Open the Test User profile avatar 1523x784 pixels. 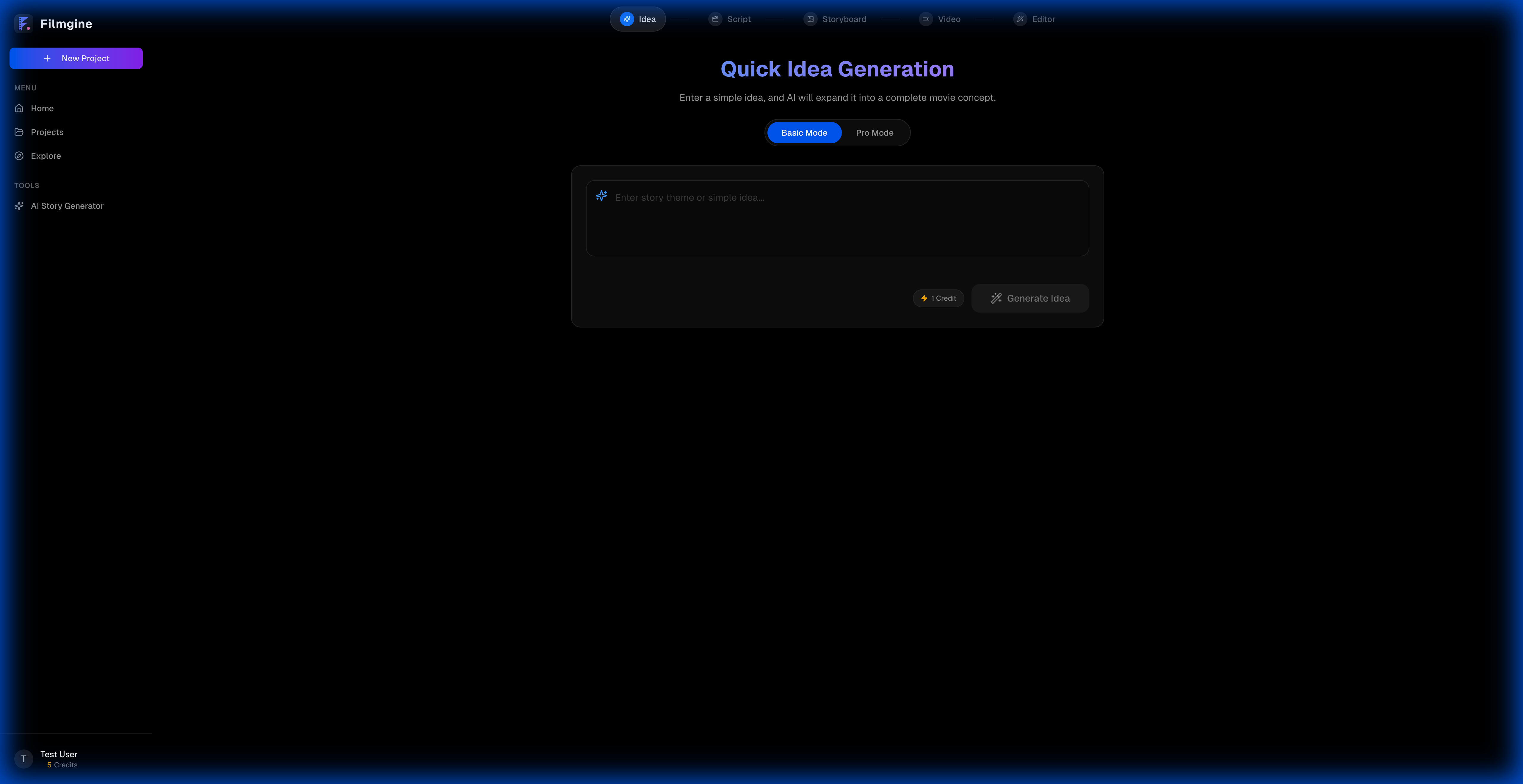[x=24, y=759]
